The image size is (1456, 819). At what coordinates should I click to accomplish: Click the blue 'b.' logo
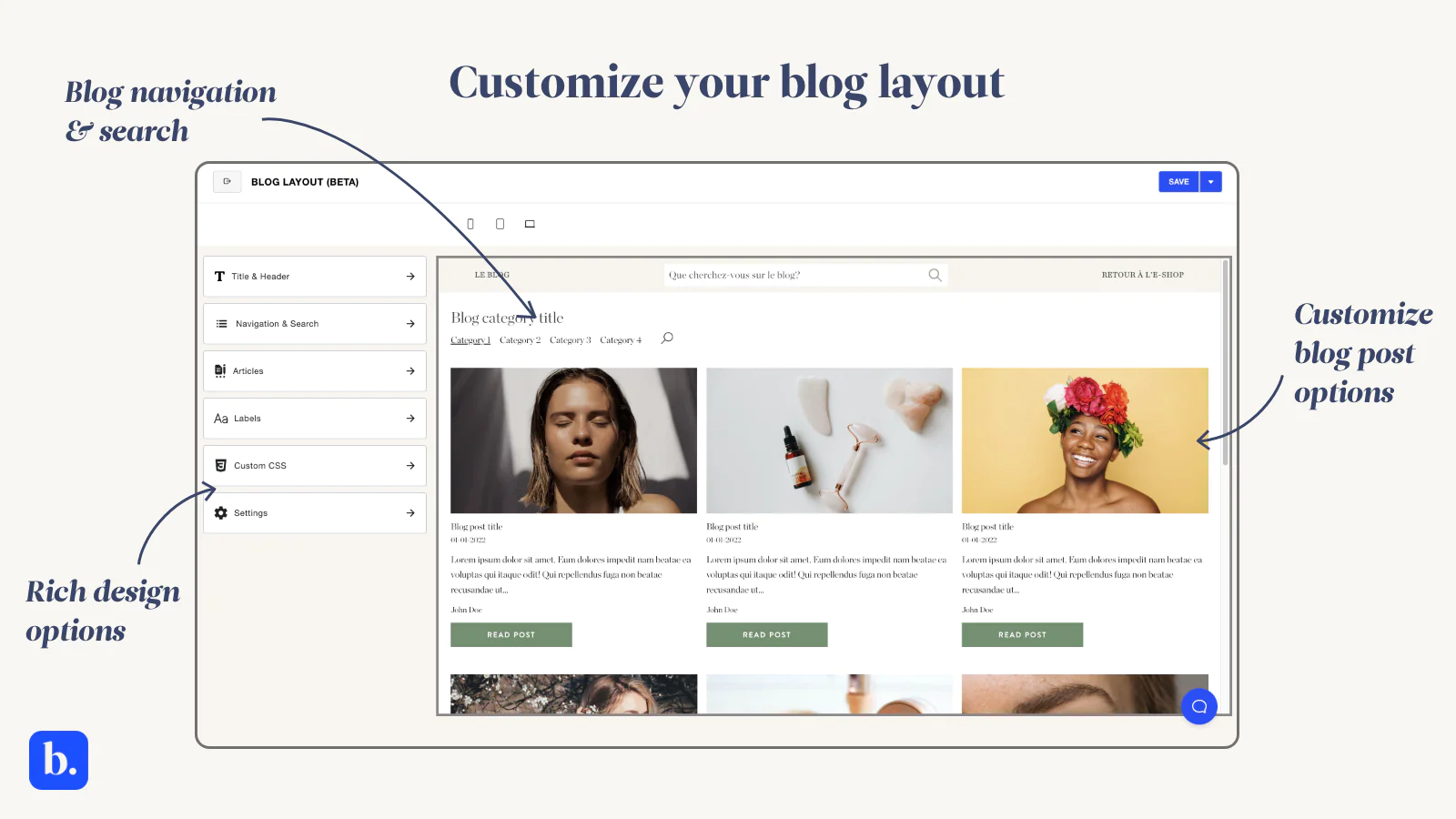click(58, 760)
